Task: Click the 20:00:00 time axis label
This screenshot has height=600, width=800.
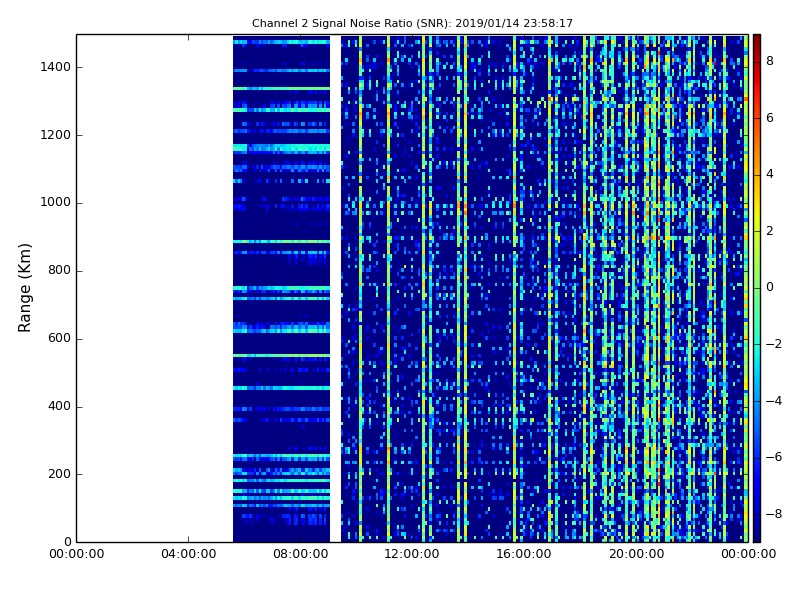Action: (x=636, y=554)
